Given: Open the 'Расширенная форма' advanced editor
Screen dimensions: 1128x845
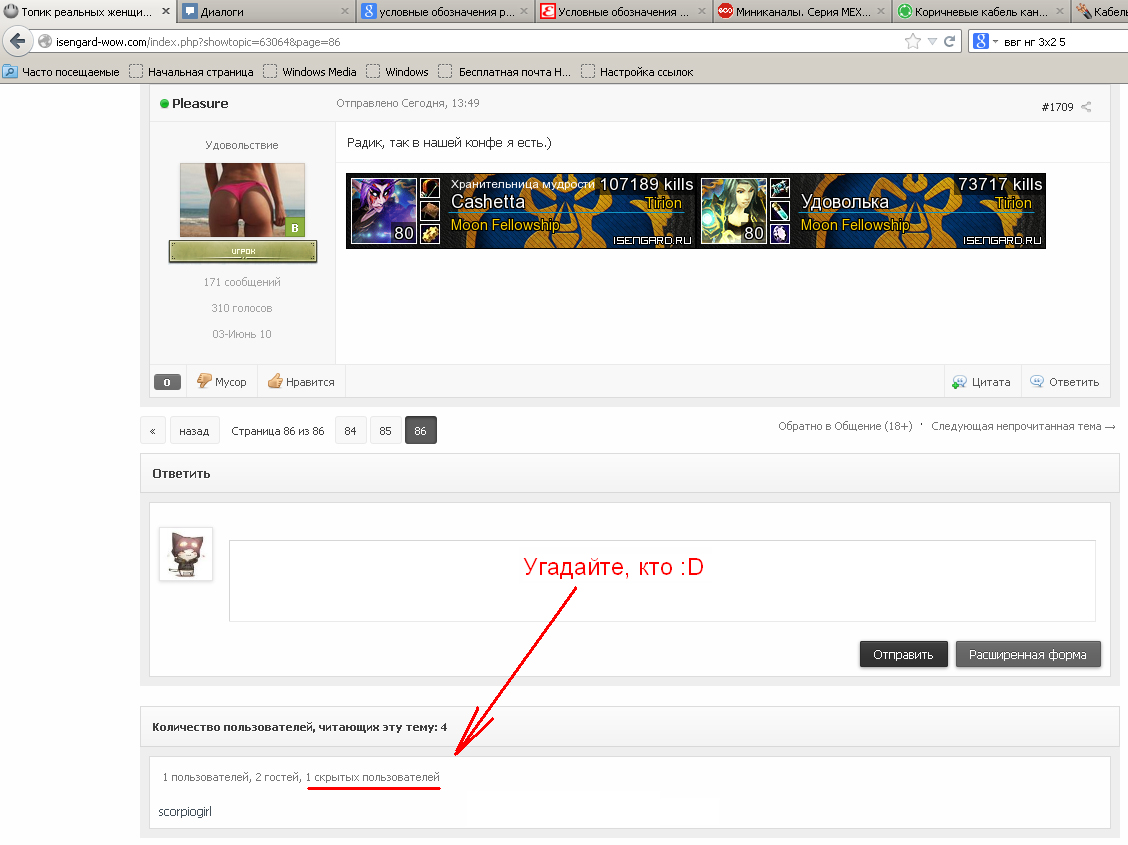Looking at the screenshot, I should pos(1028,654).
